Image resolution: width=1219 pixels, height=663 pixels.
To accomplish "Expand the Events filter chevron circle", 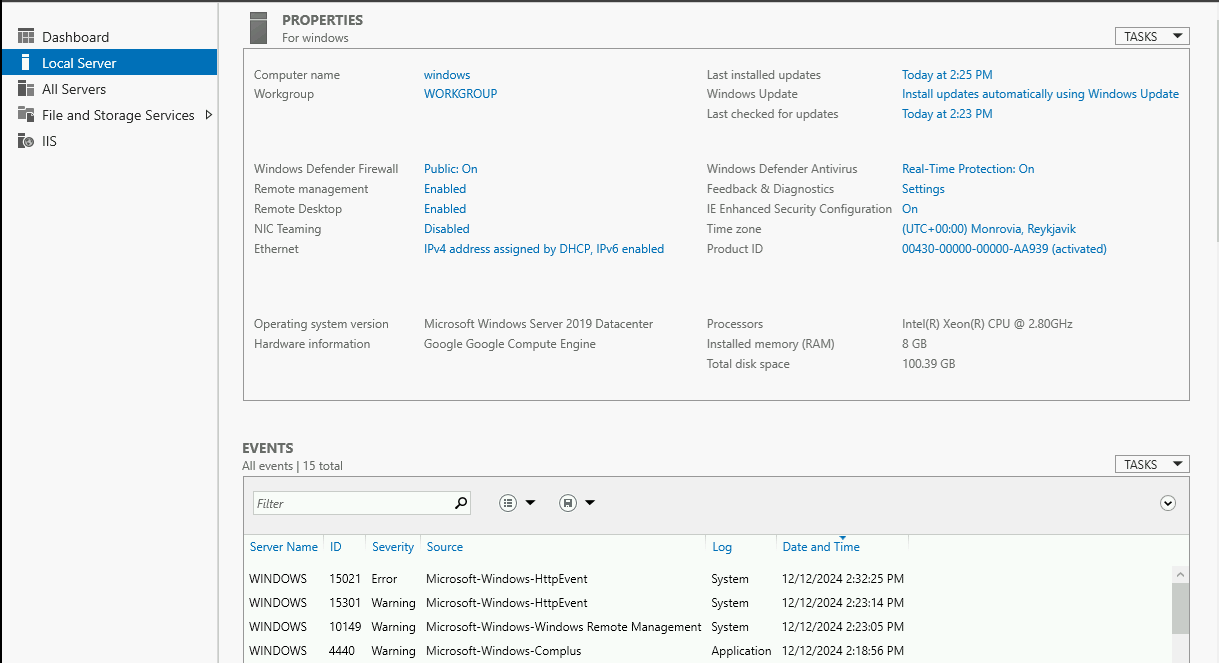I will coord(1168,503).
